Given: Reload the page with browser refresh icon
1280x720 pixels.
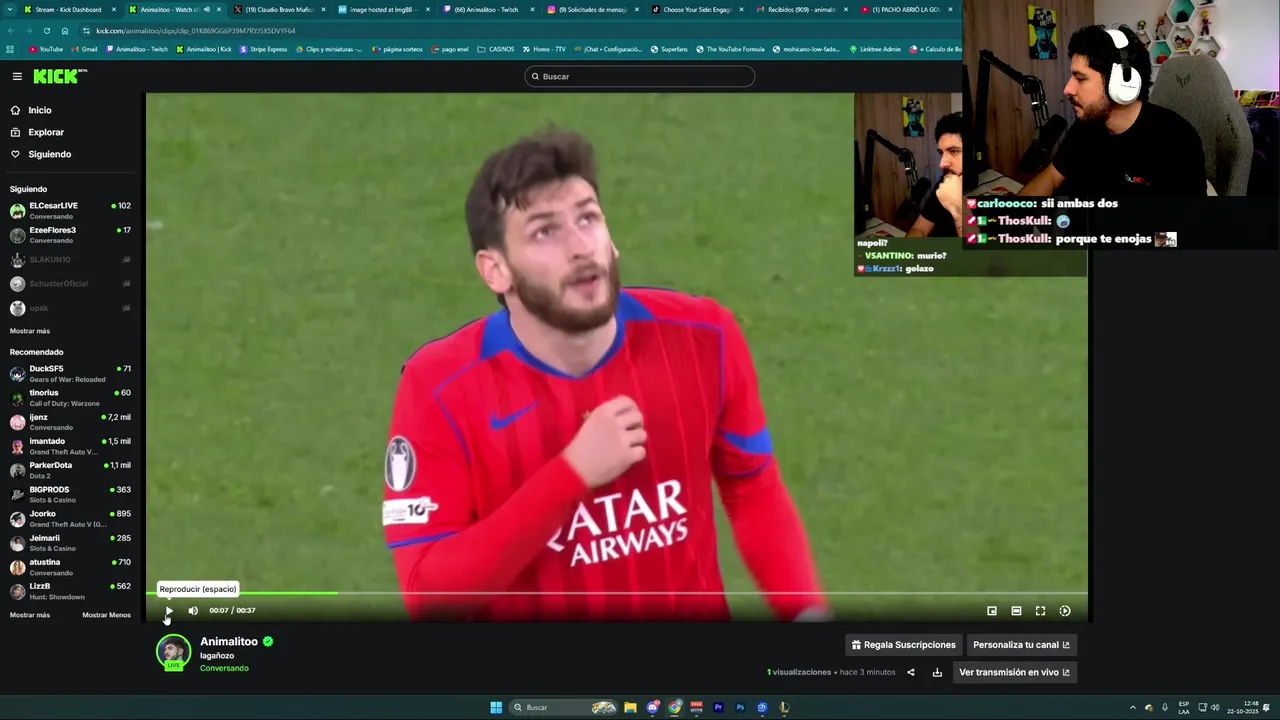Looking at the screenshot, I should pyautogui.click(x=46, y=31).
